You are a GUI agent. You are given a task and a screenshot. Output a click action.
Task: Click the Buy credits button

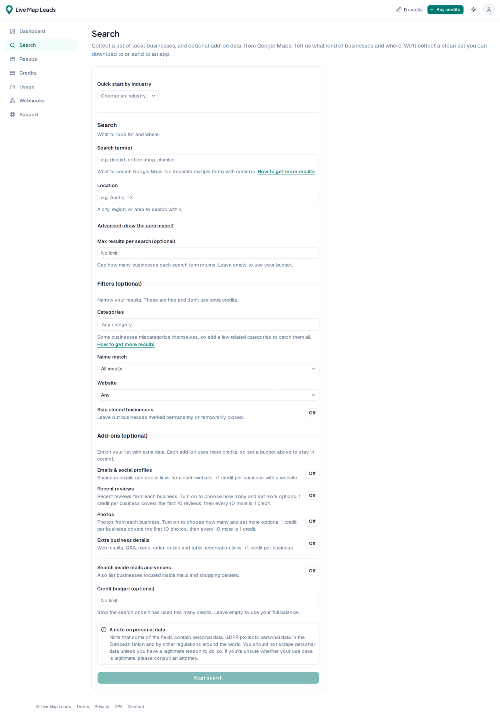445,10
